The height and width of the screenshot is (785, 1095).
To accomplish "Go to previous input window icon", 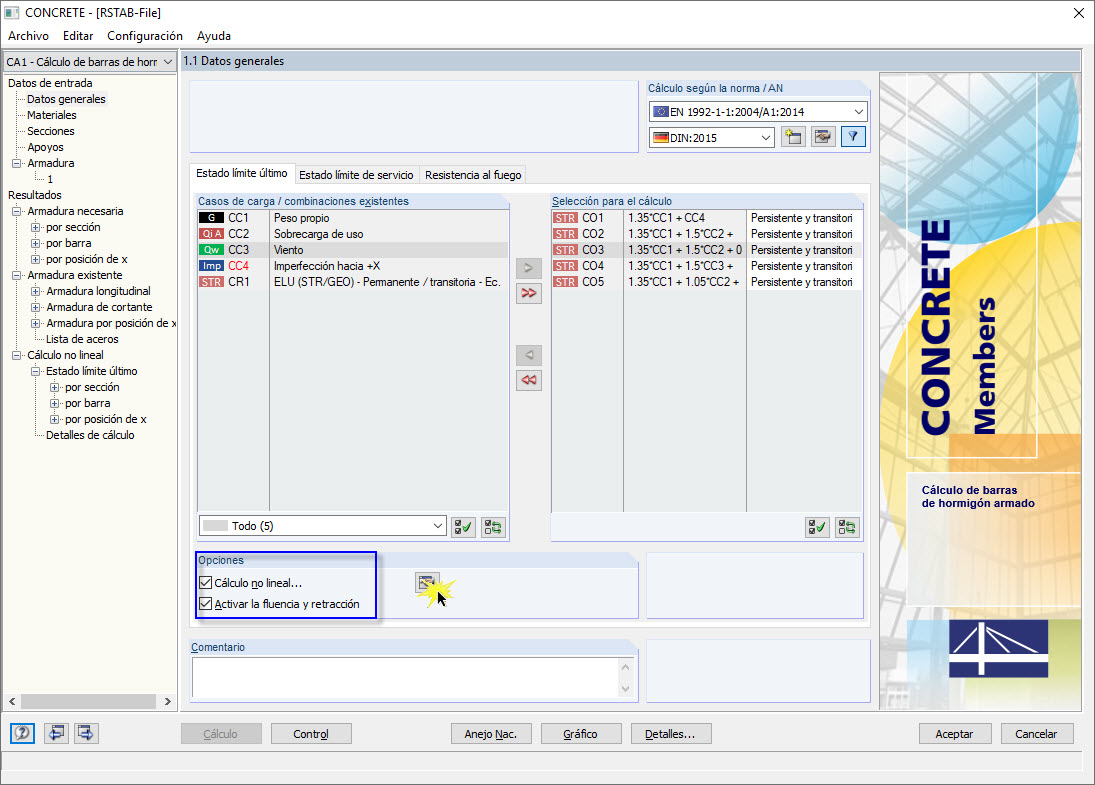I will point(56,733).
